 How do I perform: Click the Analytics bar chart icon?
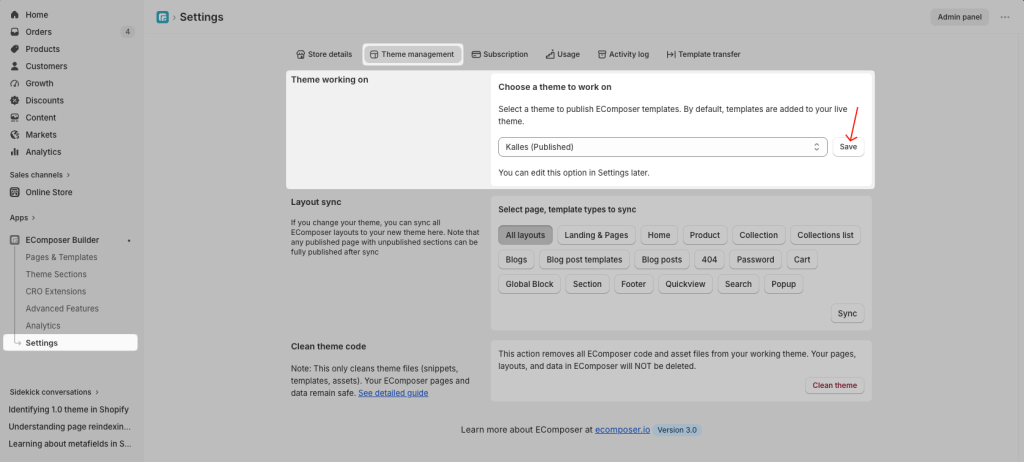[x=15, y=152]
